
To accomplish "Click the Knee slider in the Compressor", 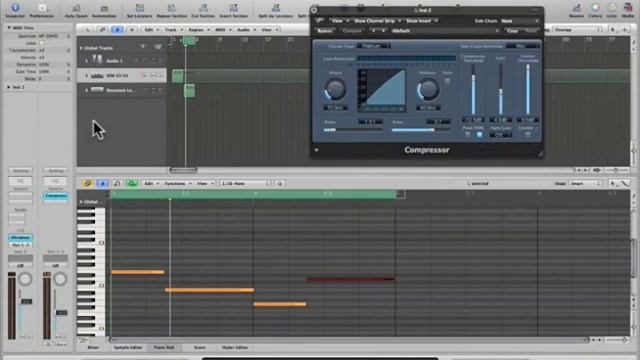I will pyautogui.click(x=421, y=130).
